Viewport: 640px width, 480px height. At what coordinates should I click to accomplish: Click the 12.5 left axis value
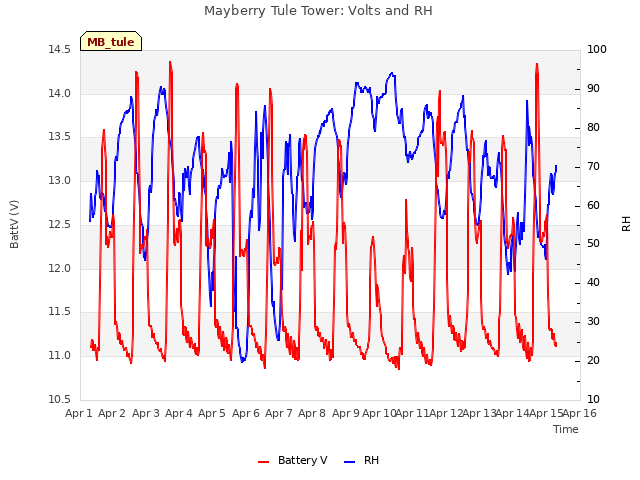(x=60, y=224)
